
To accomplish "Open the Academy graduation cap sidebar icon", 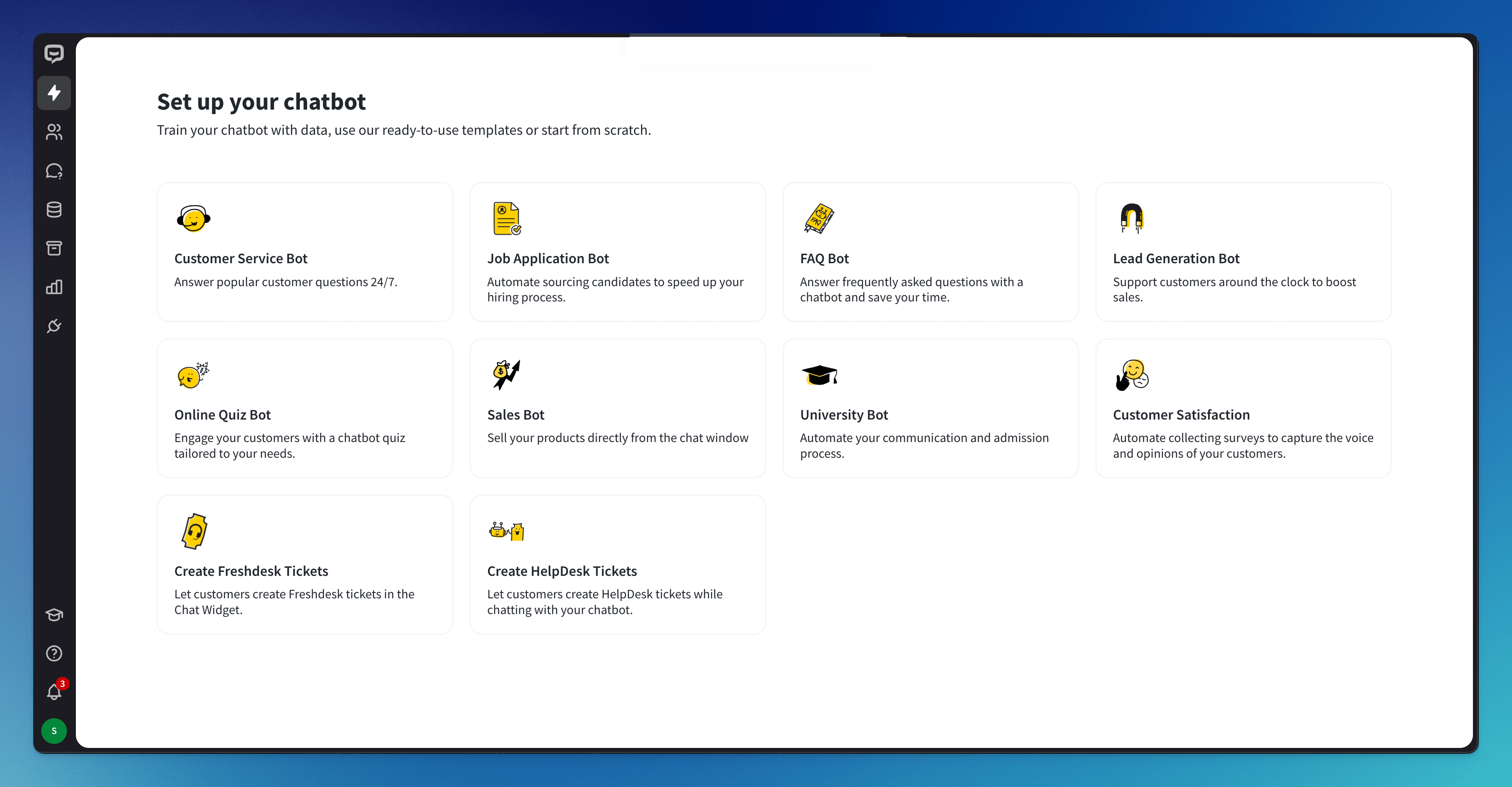I will (54, 615).
